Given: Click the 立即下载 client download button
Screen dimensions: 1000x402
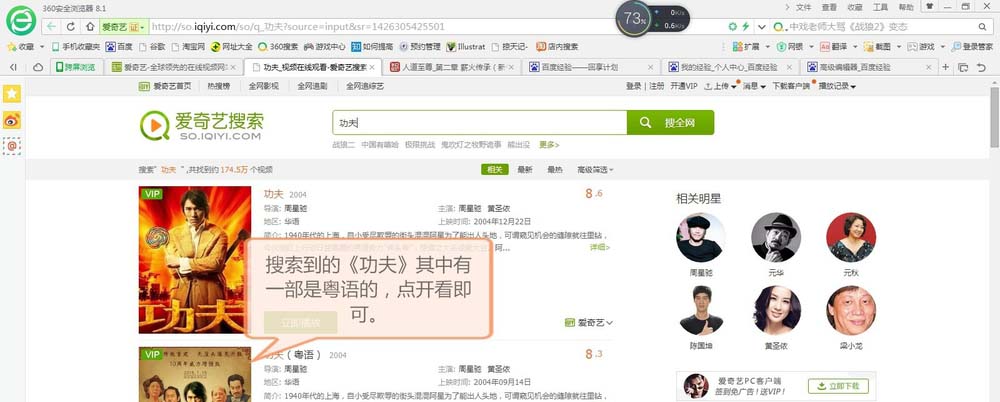Looking at the screenshot, I should pyautogui.click(x=838, y=386).
